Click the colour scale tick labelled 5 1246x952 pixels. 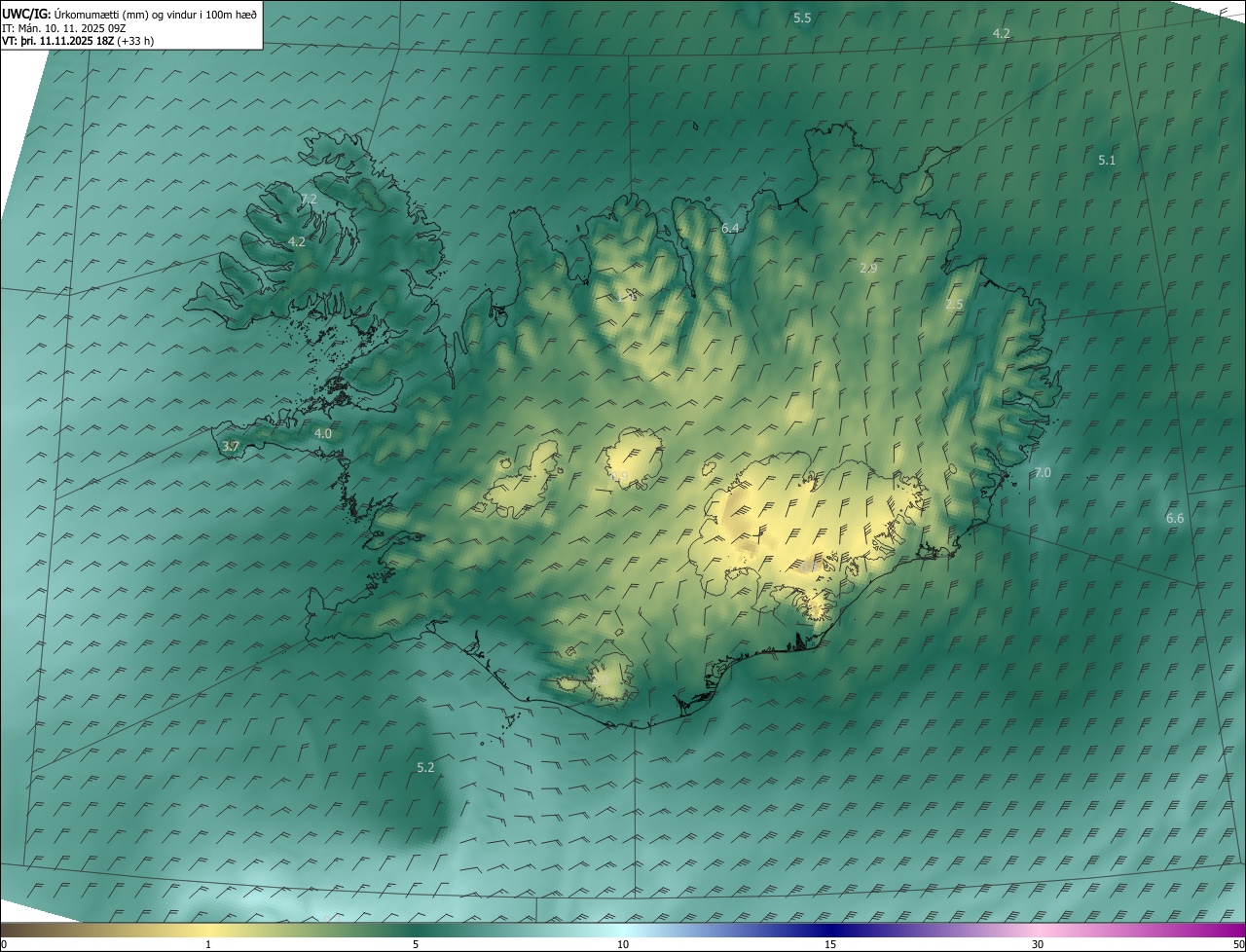pos(416,944)
